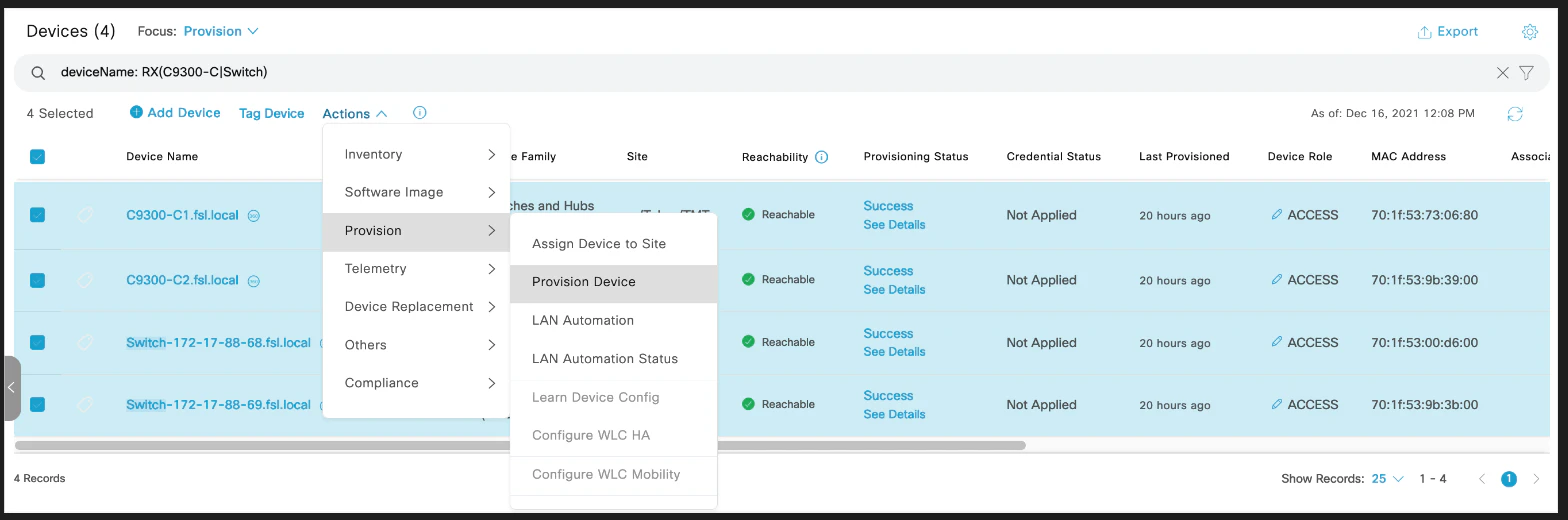This screenshot has width=1568, height=520.
Task: Go to previous page arrow
Action: pyautogui.click(x=1482, y=479)
